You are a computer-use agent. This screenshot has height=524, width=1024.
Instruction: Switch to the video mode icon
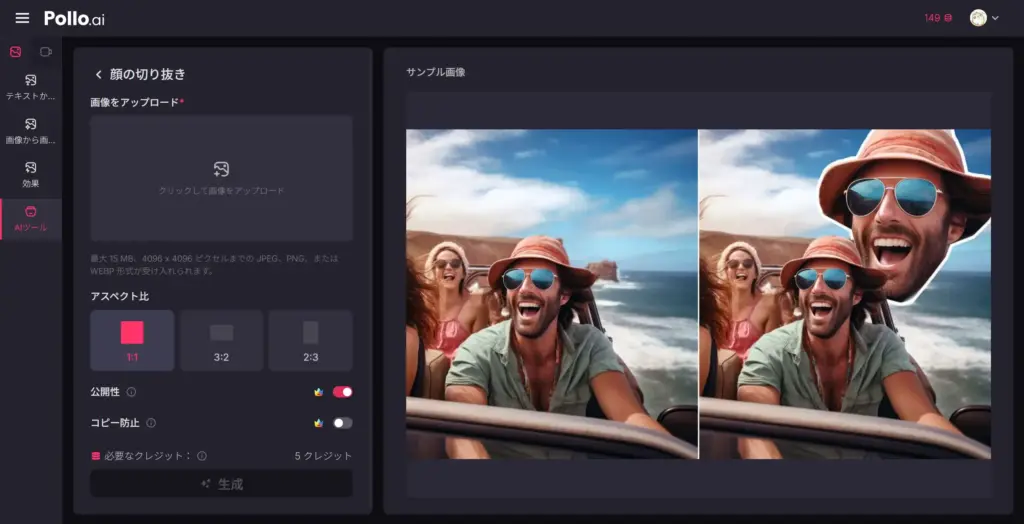tap(45, 52)
